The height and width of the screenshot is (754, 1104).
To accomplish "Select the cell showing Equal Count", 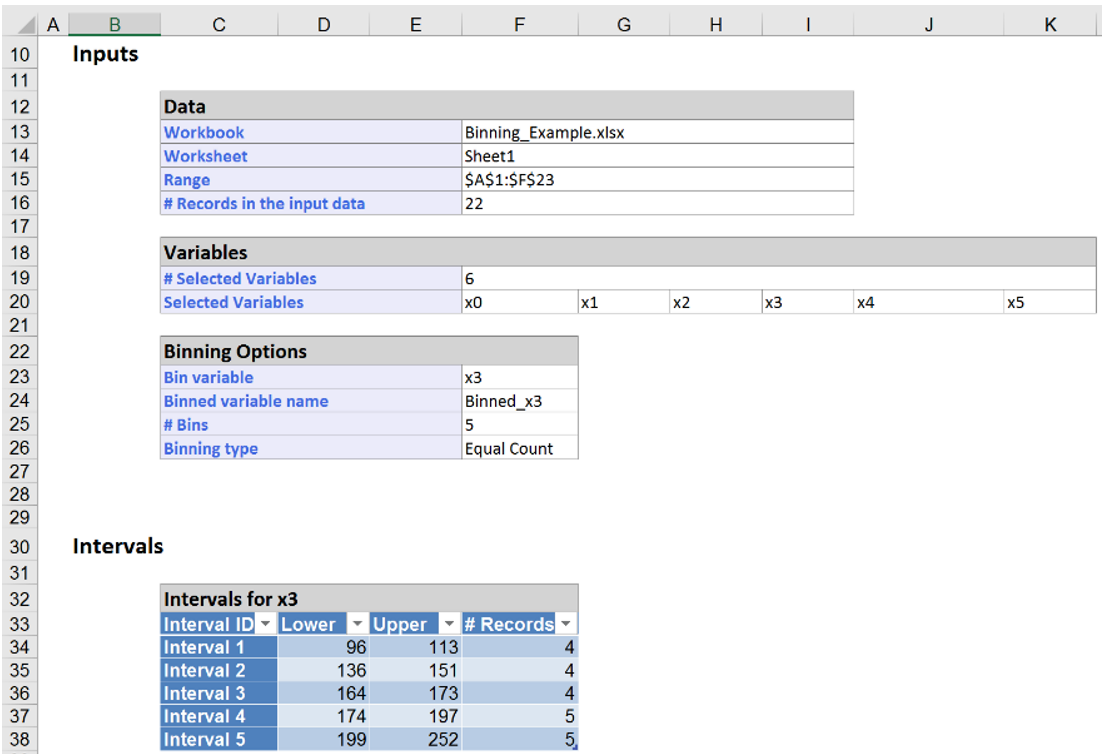I will point(519,448).
